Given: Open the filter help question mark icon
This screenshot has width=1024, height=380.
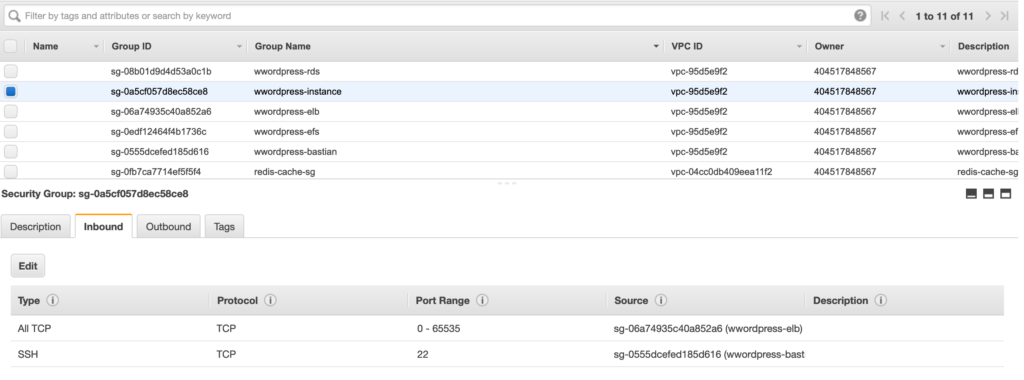Looking at the screenshot, I should point(860,16).
